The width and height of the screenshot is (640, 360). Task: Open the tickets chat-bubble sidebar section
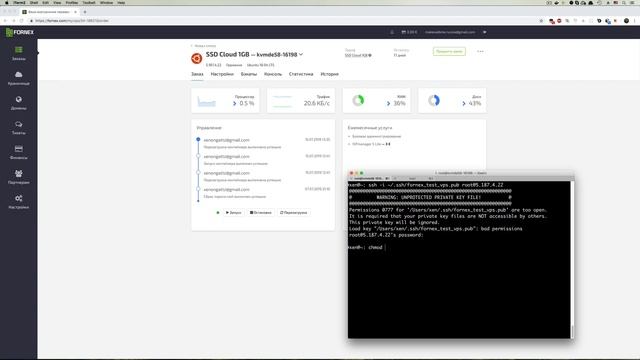click(x=18, y=127)
